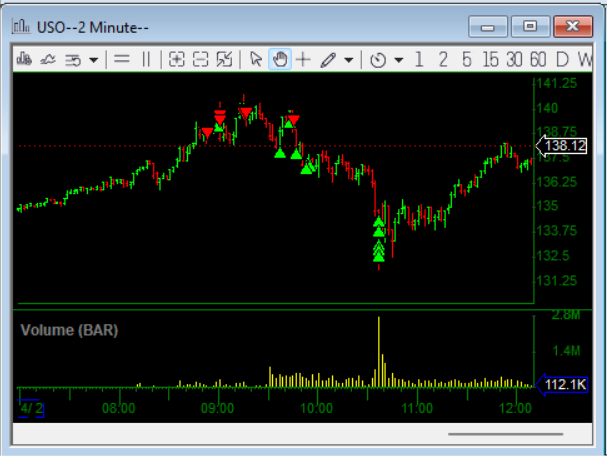607x456 pixels.
Task: Click the 11:00 time axis label
Action: (417, 408)
